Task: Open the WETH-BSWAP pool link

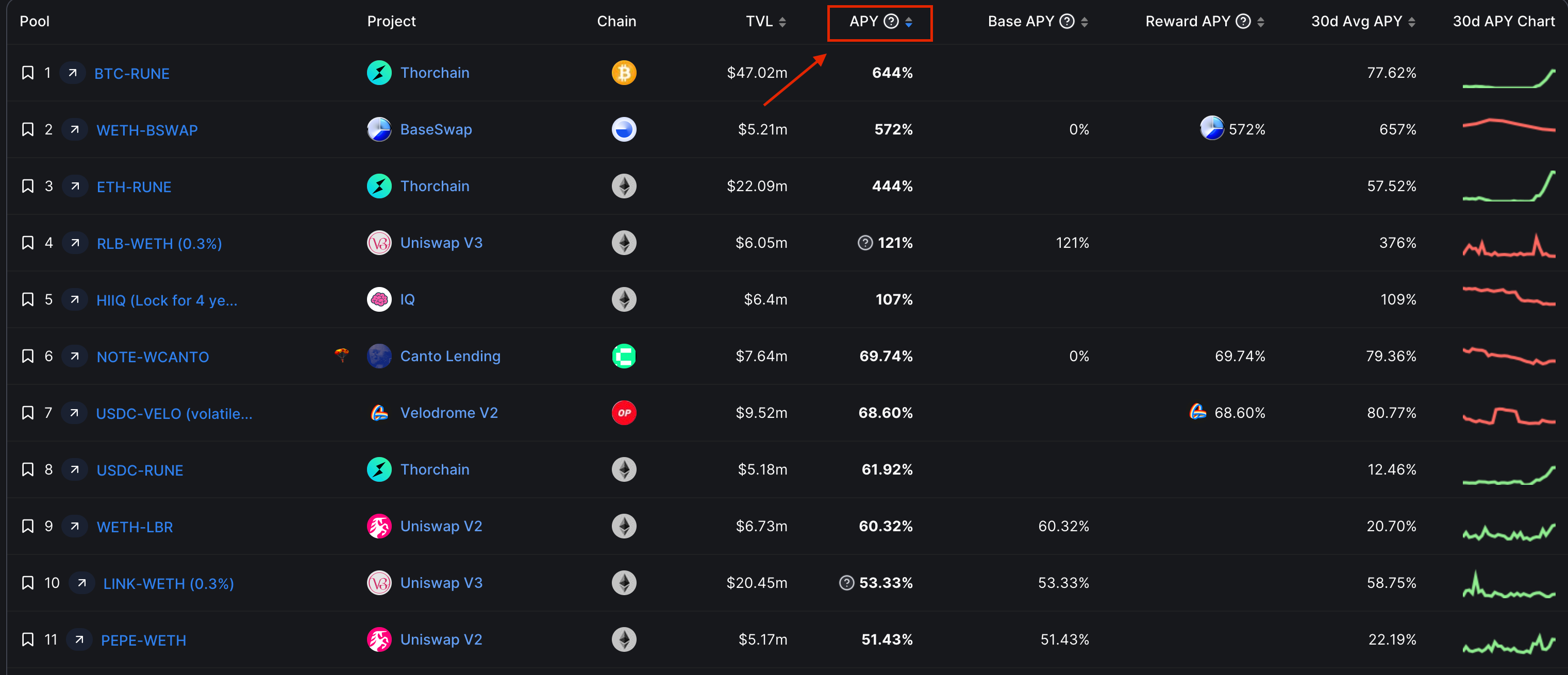Action: tap(147, 130)
